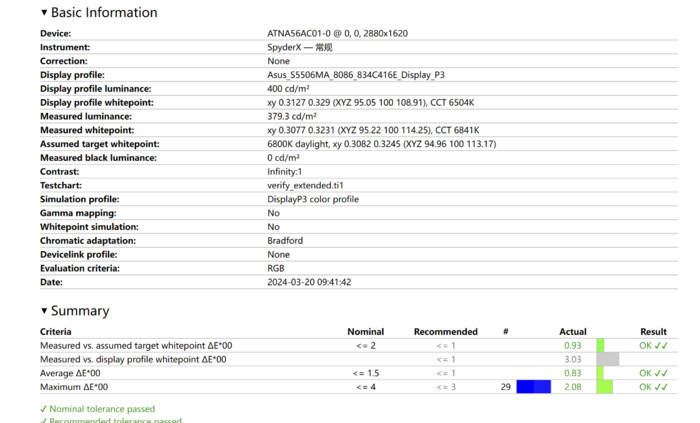The height and width of the screenshot is (423, 700).
Task: Click OK checkmarks for assumed target whitepoint row
Action: click(653, 345)
